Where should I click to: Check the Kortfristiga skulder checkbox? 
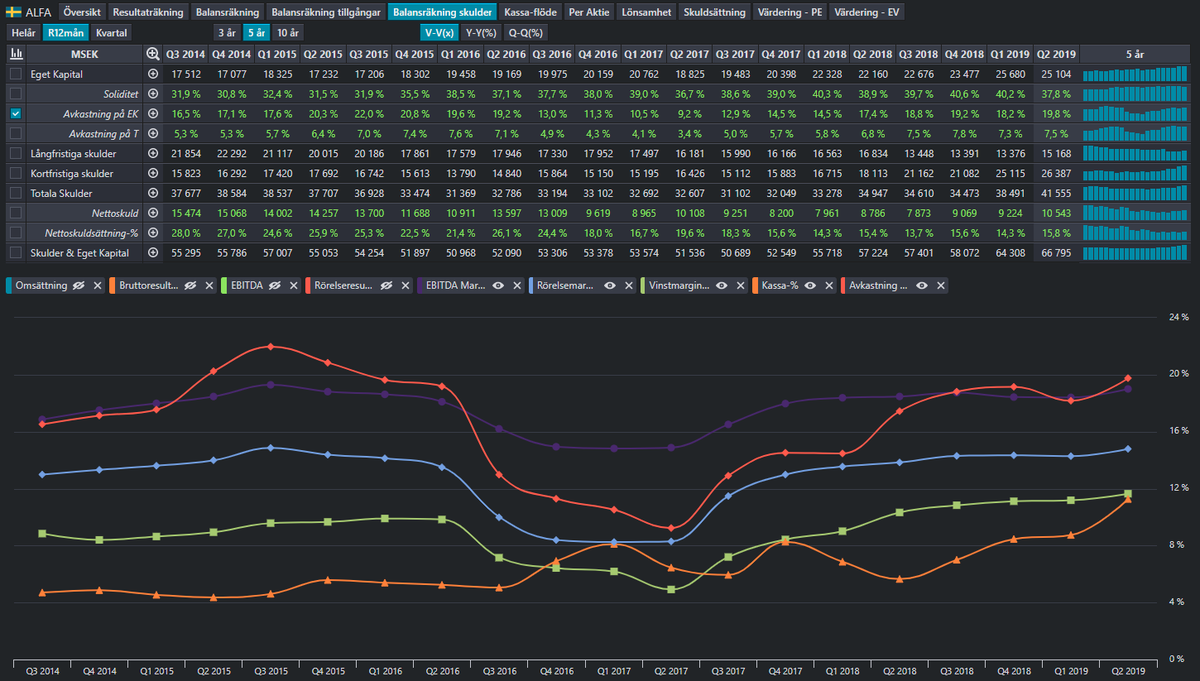[15, 173]
